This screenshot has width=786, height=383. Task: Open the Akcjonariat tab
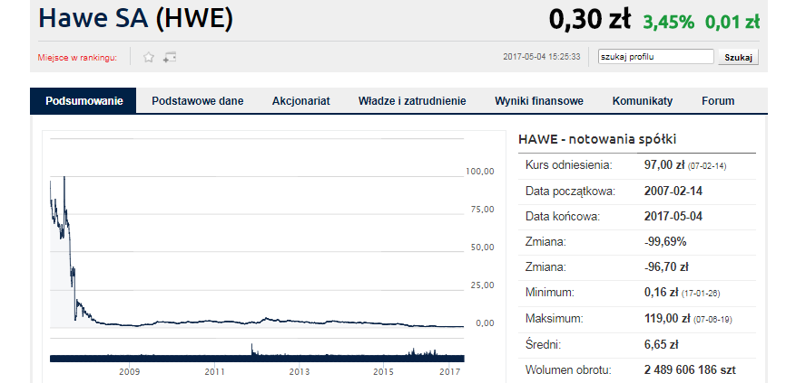pyautogui.click(x=301, y=101)
